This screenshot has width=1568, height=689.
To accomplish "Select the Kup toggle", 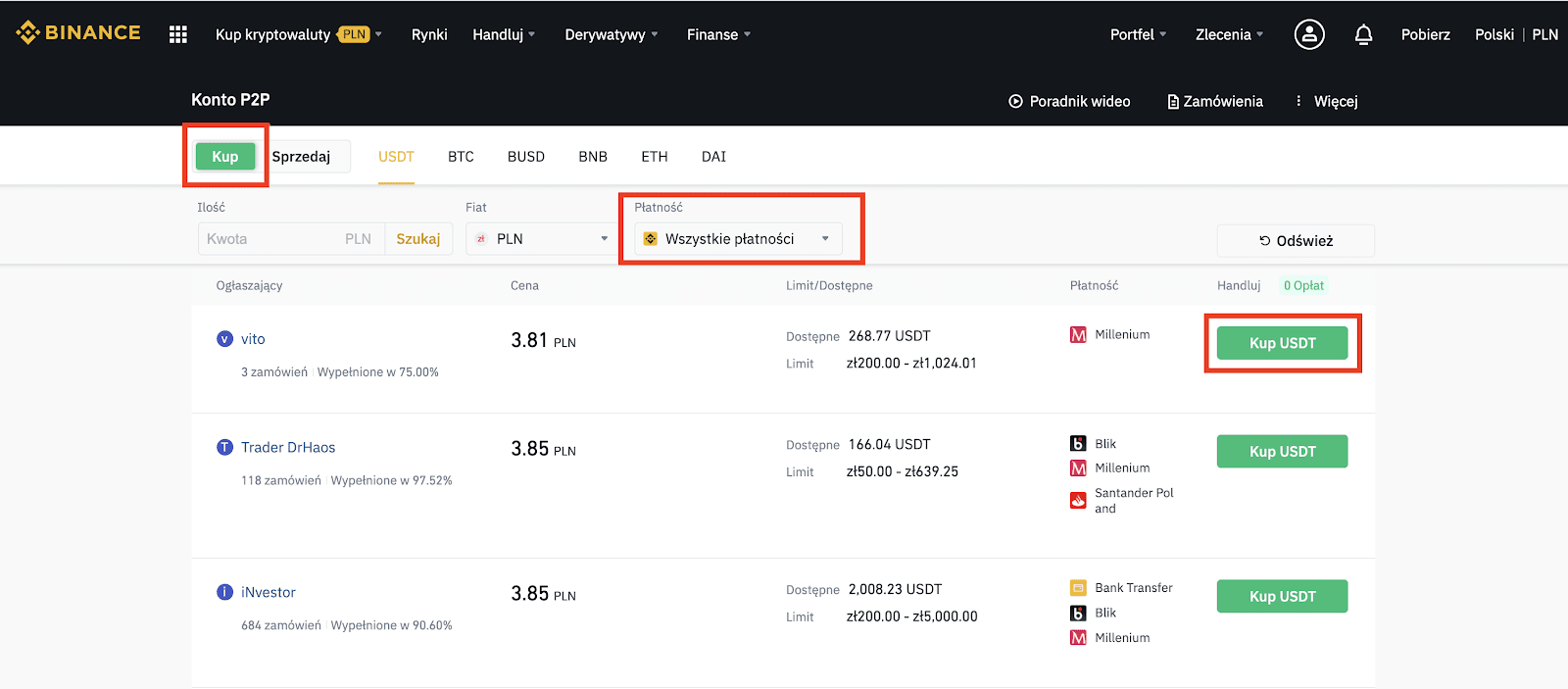I will pos(225,157).
